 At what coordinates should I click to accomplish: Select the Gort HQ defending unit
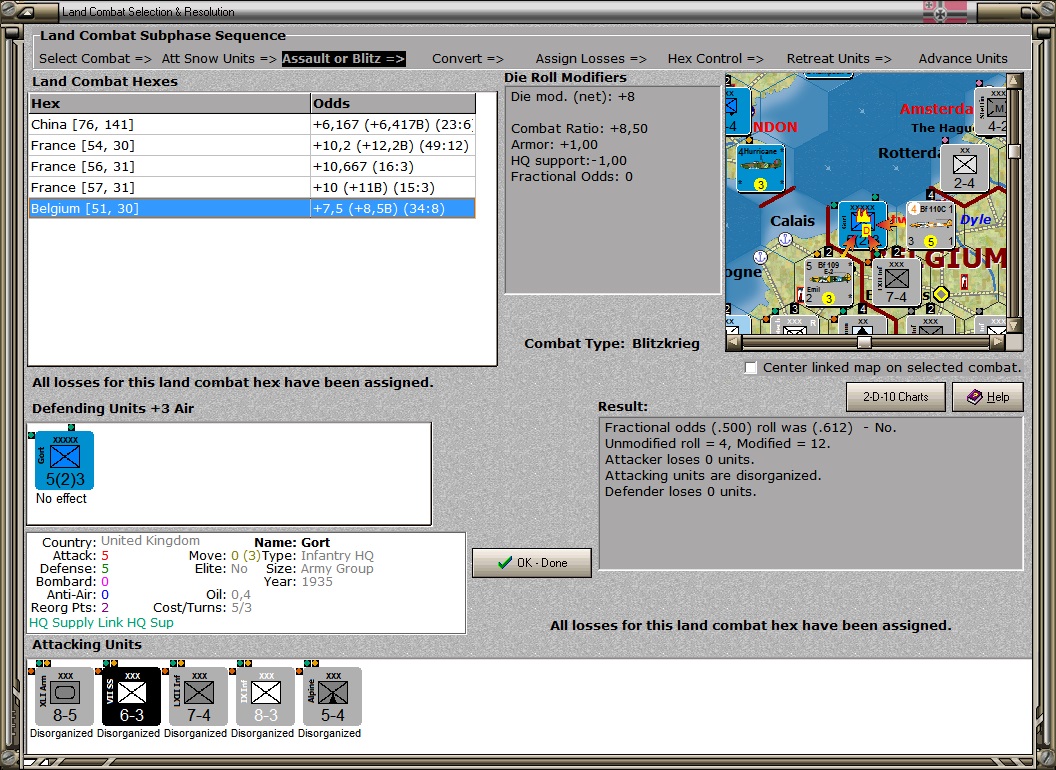[x=65, y=460]
